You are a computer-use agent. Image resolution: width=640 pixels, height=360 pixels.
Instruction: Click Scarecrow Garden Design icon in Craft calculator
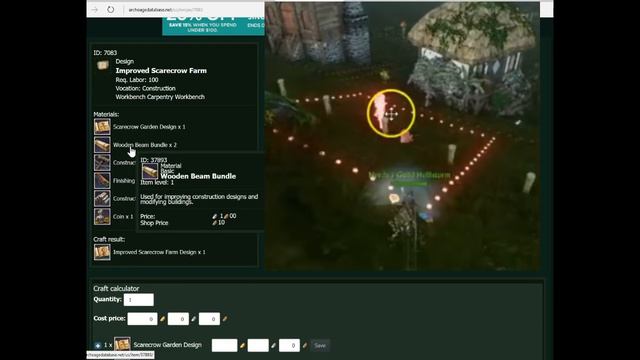(122, 344)
